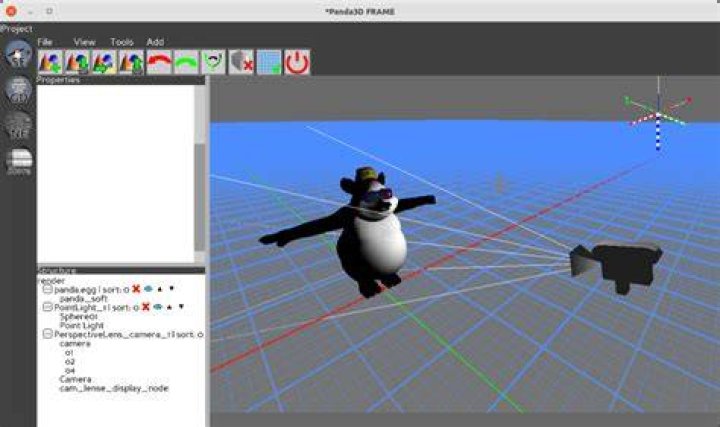
Task: Toggle visibility eye of panda.egg
Action: [x=148, y=289]
